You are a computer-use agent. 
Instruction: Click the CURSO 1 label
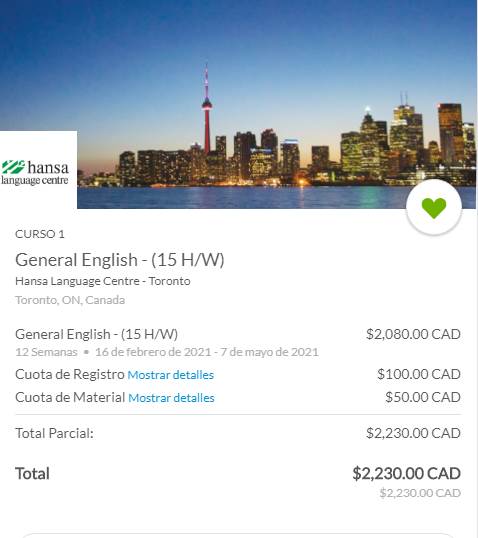coord(40,234)
